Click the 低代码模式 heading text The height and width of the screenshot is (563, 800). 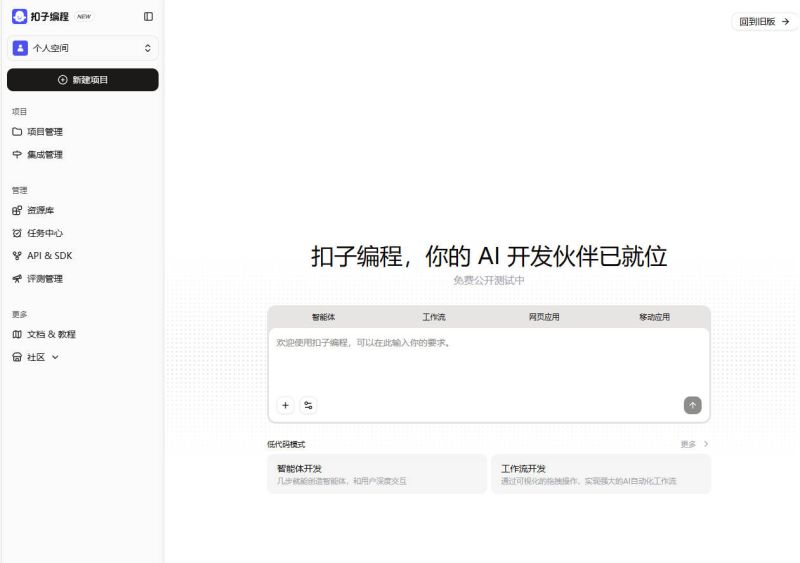point(286,445)
